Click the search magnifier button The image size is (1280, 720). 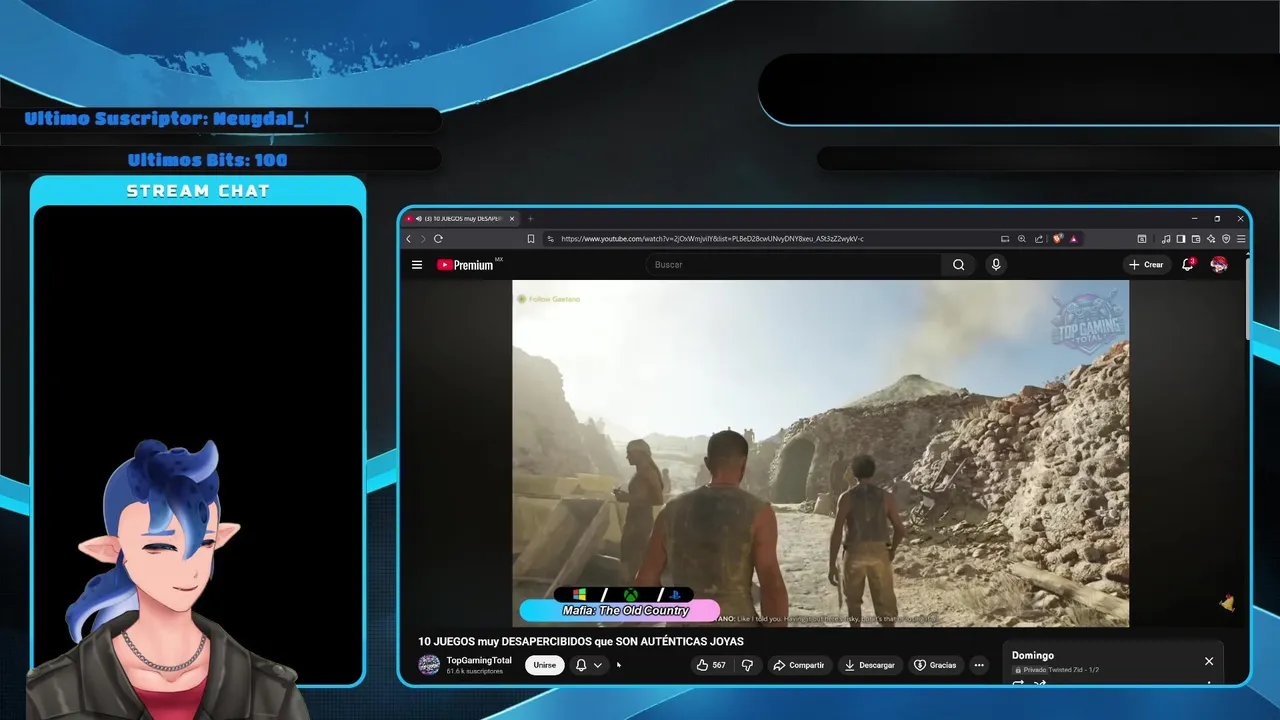coord(958,265)
